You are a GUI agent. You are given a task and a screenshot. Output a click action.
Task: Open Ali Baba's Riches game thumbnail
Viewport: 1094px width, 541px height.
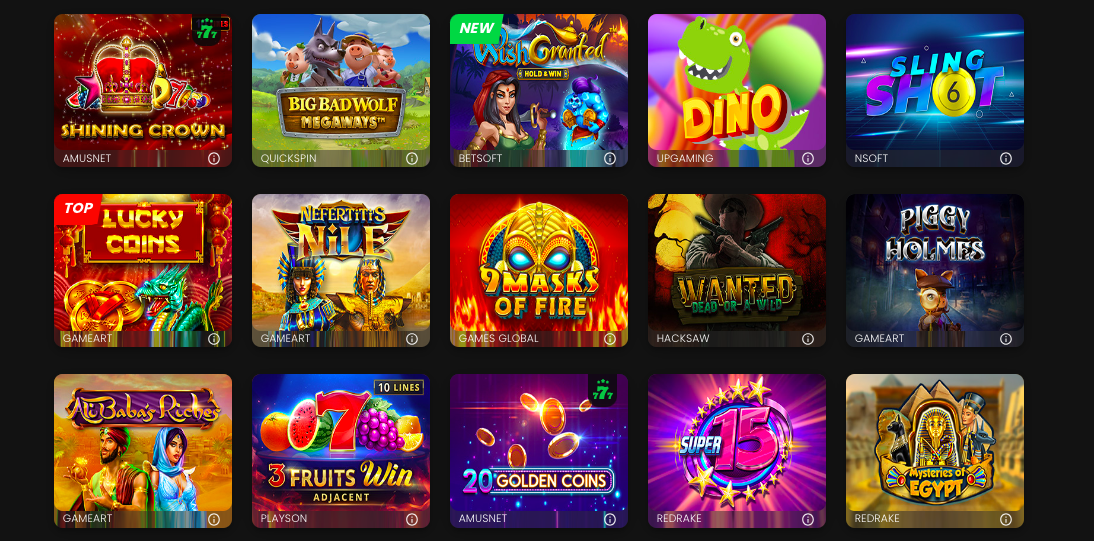[143, 443]
